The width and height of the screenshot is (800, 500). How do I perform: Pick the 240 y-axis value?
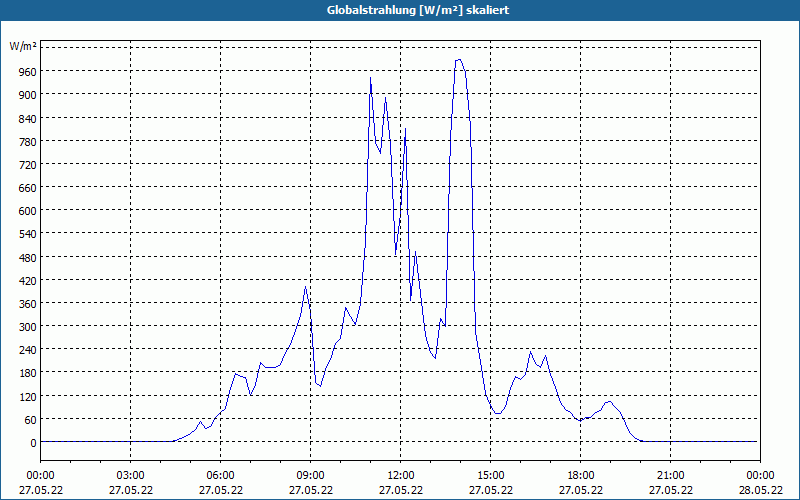click(28, 350)
